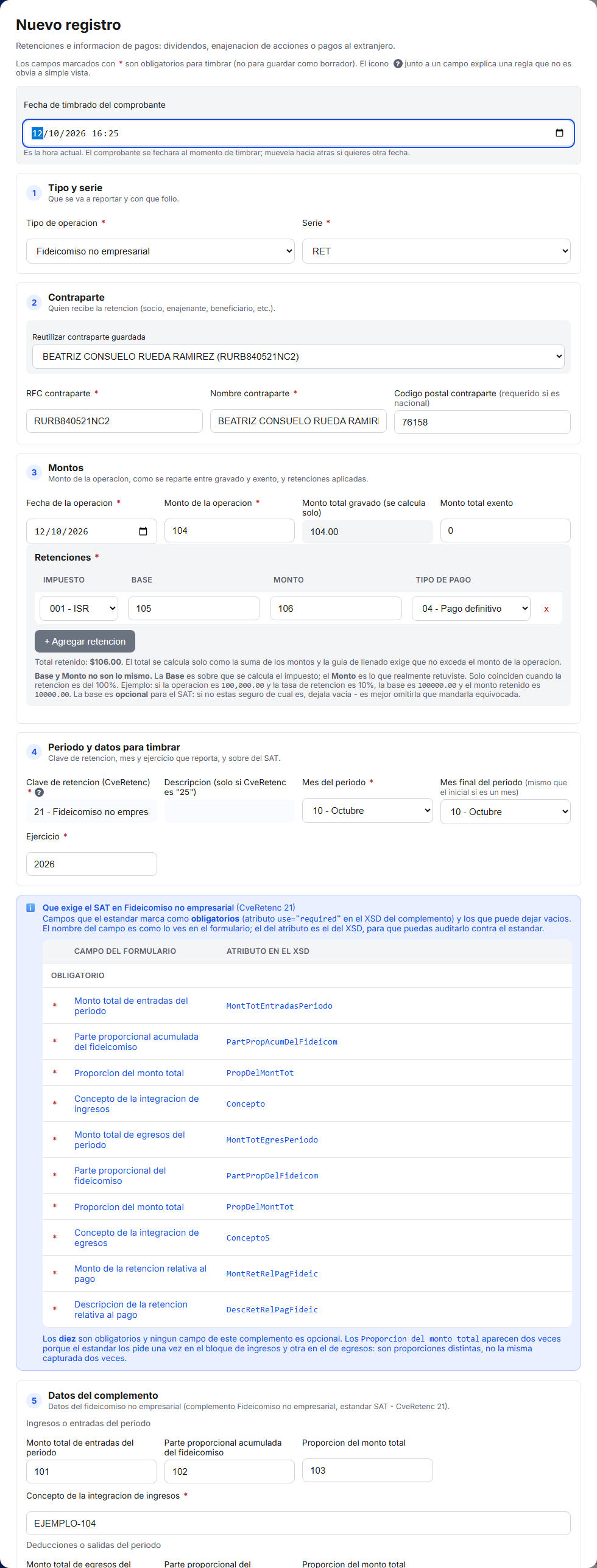Open the Mes final del periodo dropdown
Viewport: 597px width, 1568px height.
tap(506, 812)
